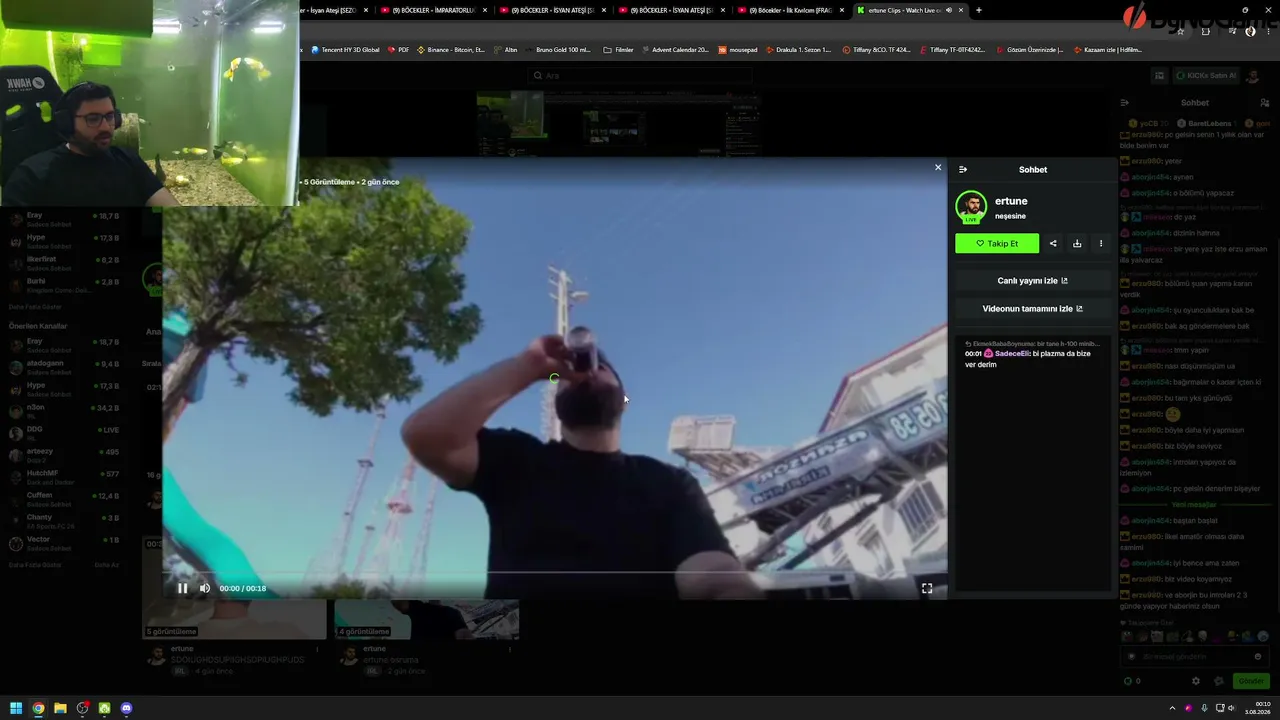The image size is (1280, 720).
Task: Open the Binance bookmark
Action: coord(451,49)
